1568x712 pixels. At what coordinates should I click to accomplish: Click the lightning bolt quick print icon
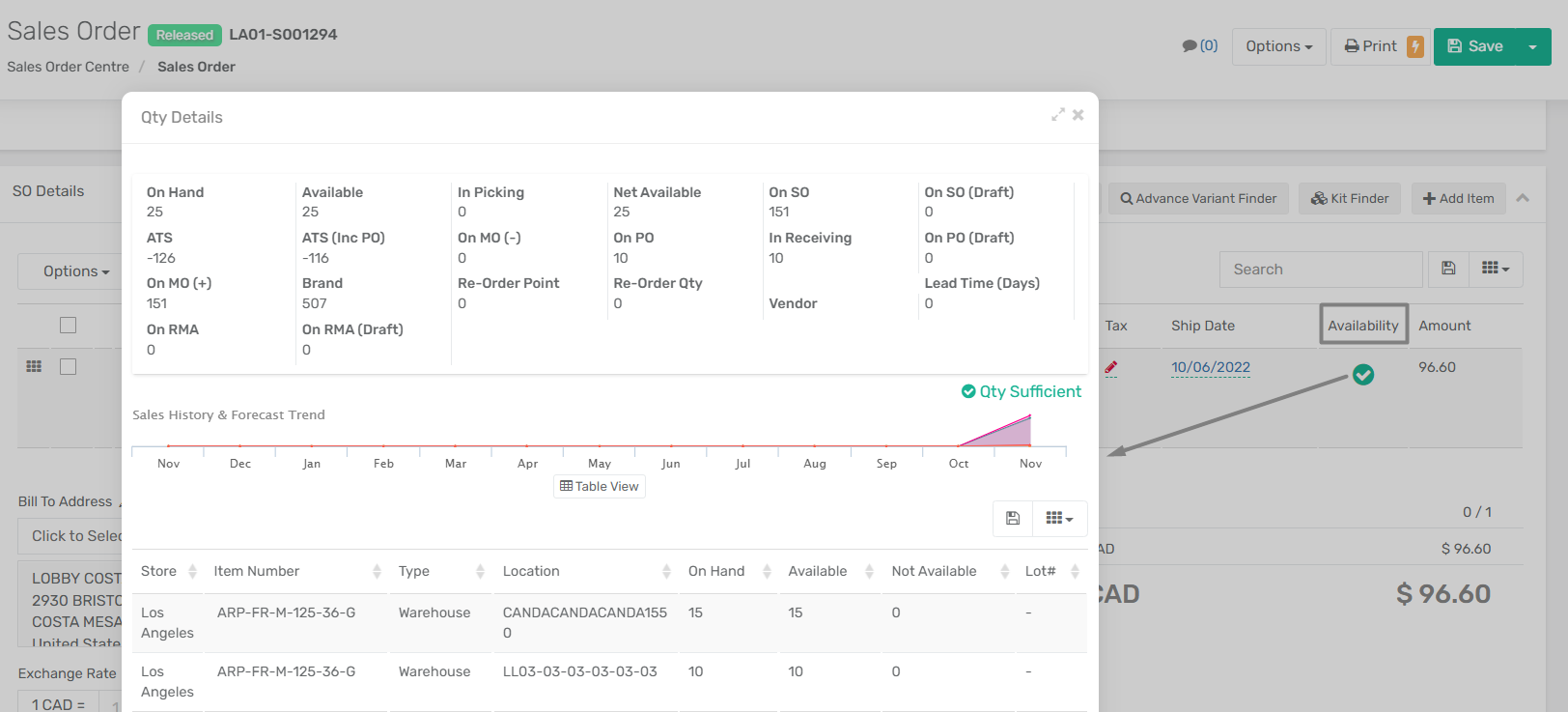(1415, 46)
